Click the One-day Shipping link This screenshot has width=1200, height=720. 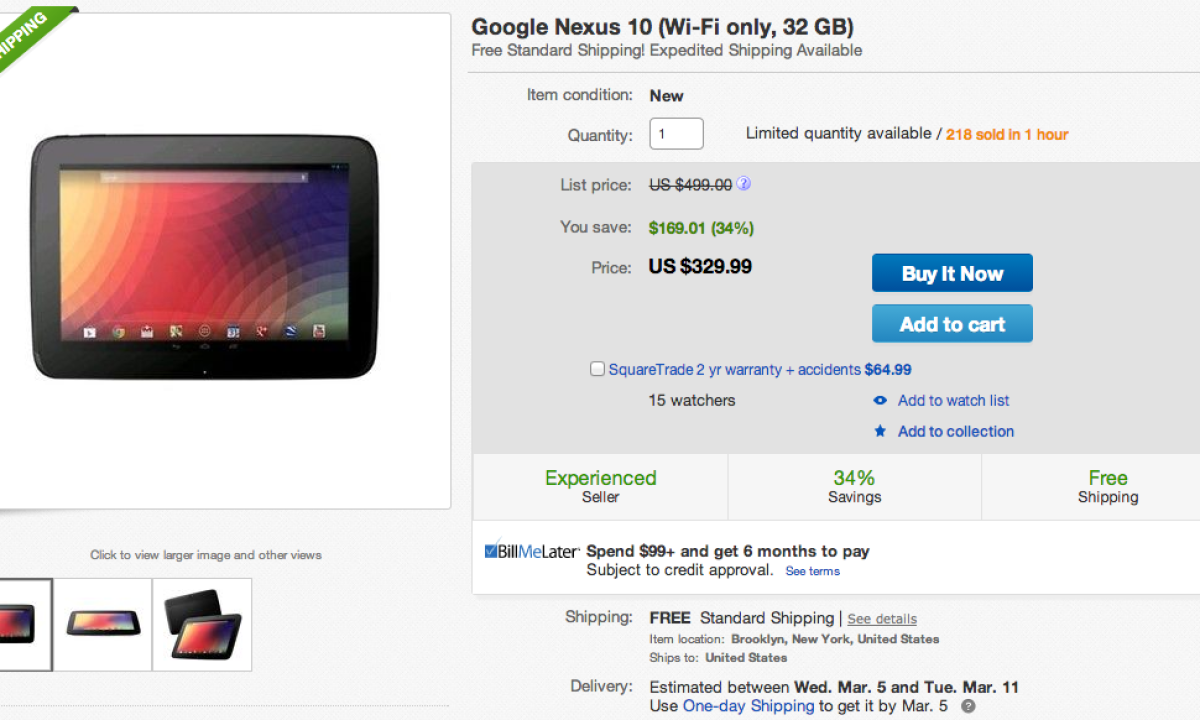[x=748, y=706]
